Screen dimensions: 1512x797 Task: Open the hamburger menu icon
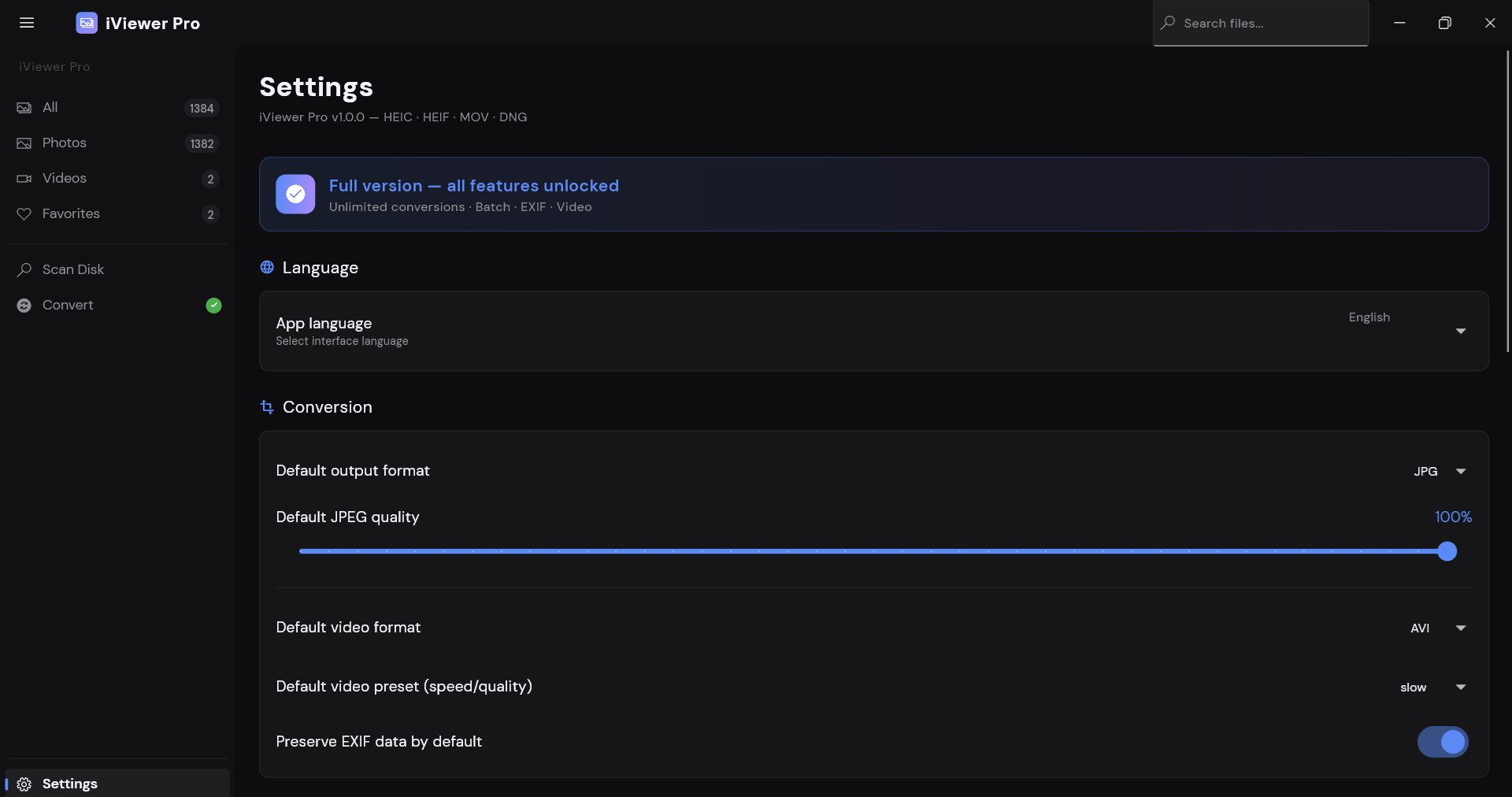tap(27, 23)
